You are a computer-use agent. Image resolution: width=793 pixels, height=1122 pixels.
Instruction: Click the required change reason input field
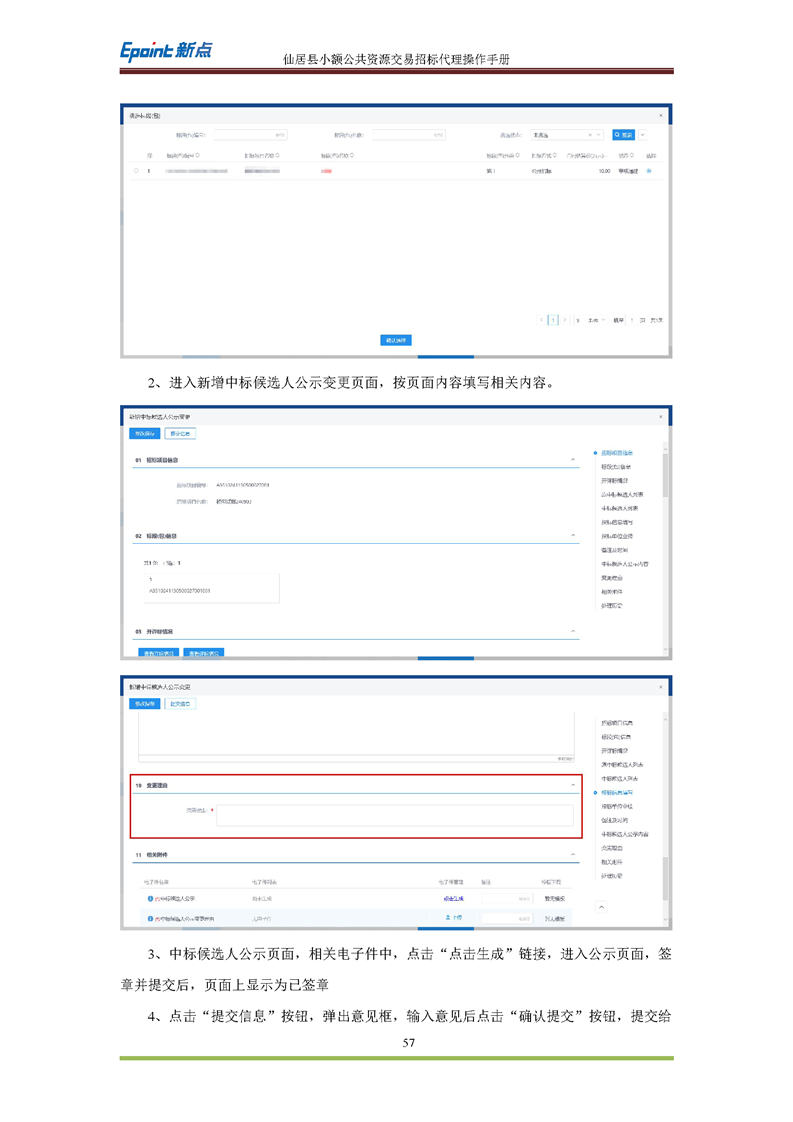[x=394, y=815]
